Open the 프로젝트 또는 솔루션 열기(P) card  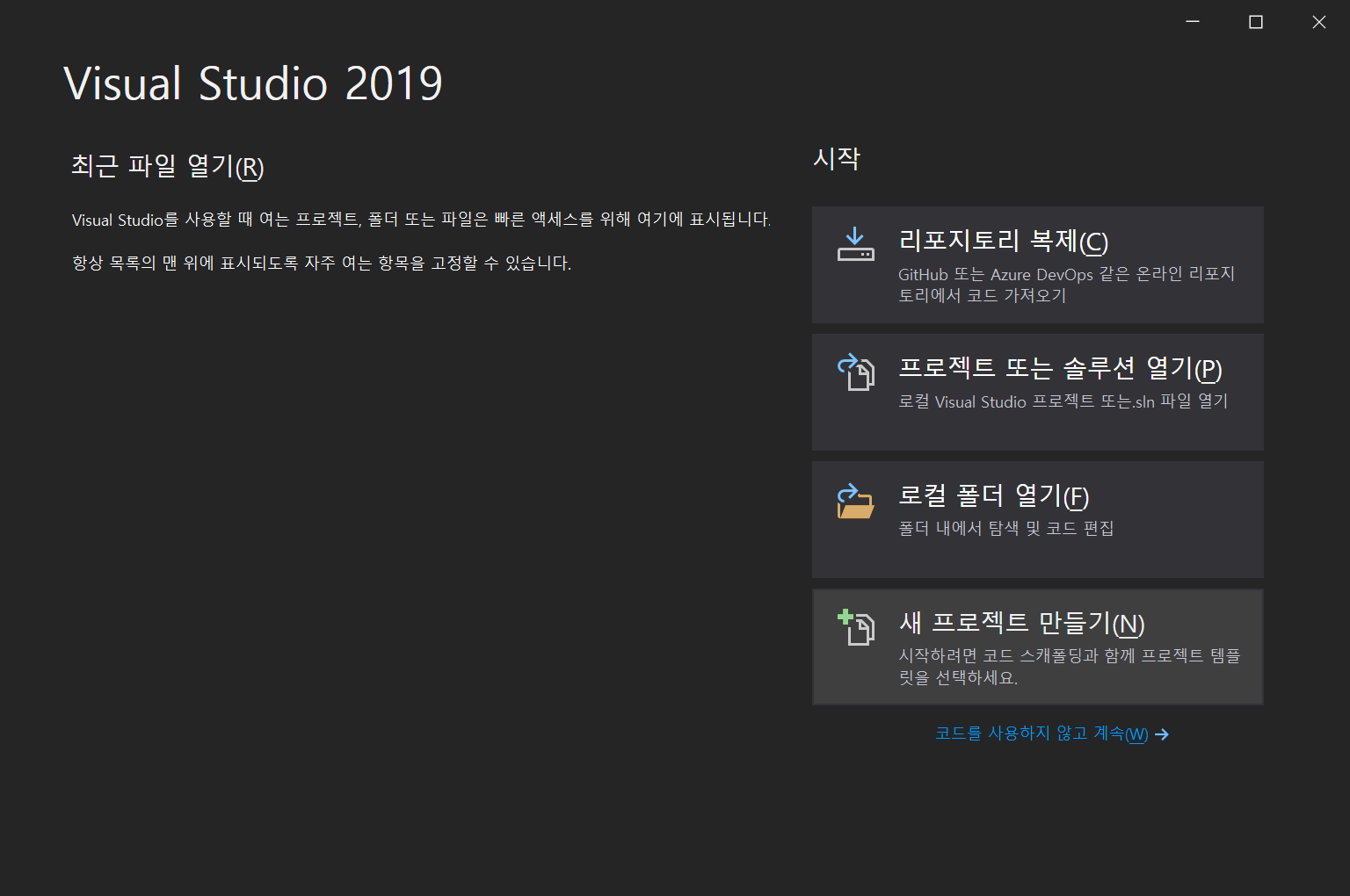point(1037,392)
